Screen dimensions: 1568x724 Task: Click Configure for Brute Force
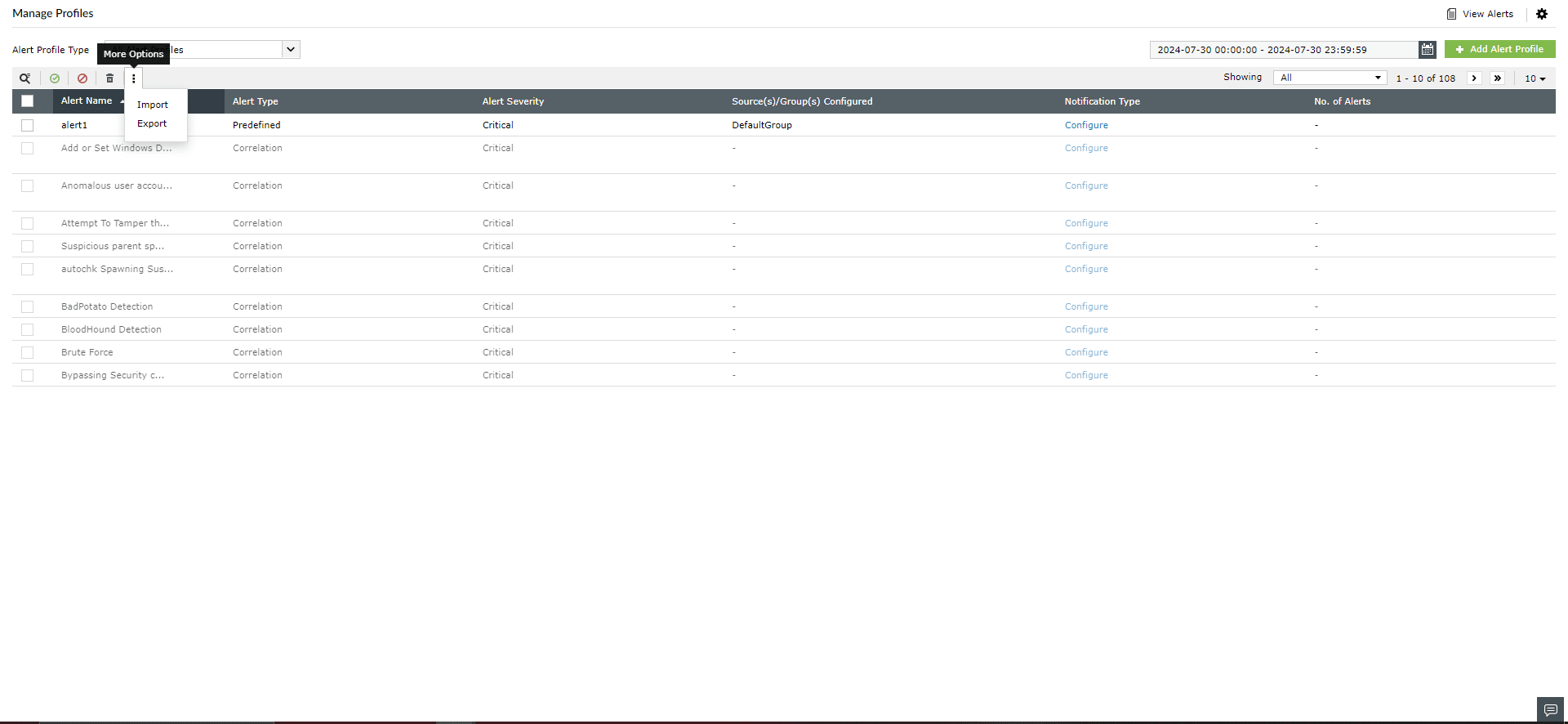(1086, 352)
